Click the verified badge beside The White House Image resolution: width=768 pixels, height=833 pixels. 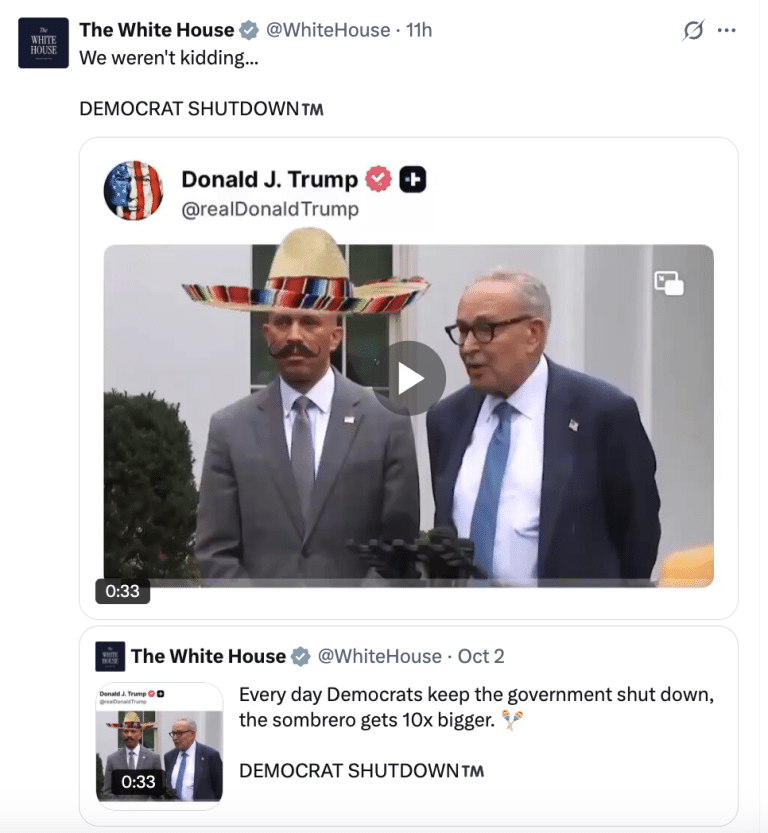tap(249, 30)
